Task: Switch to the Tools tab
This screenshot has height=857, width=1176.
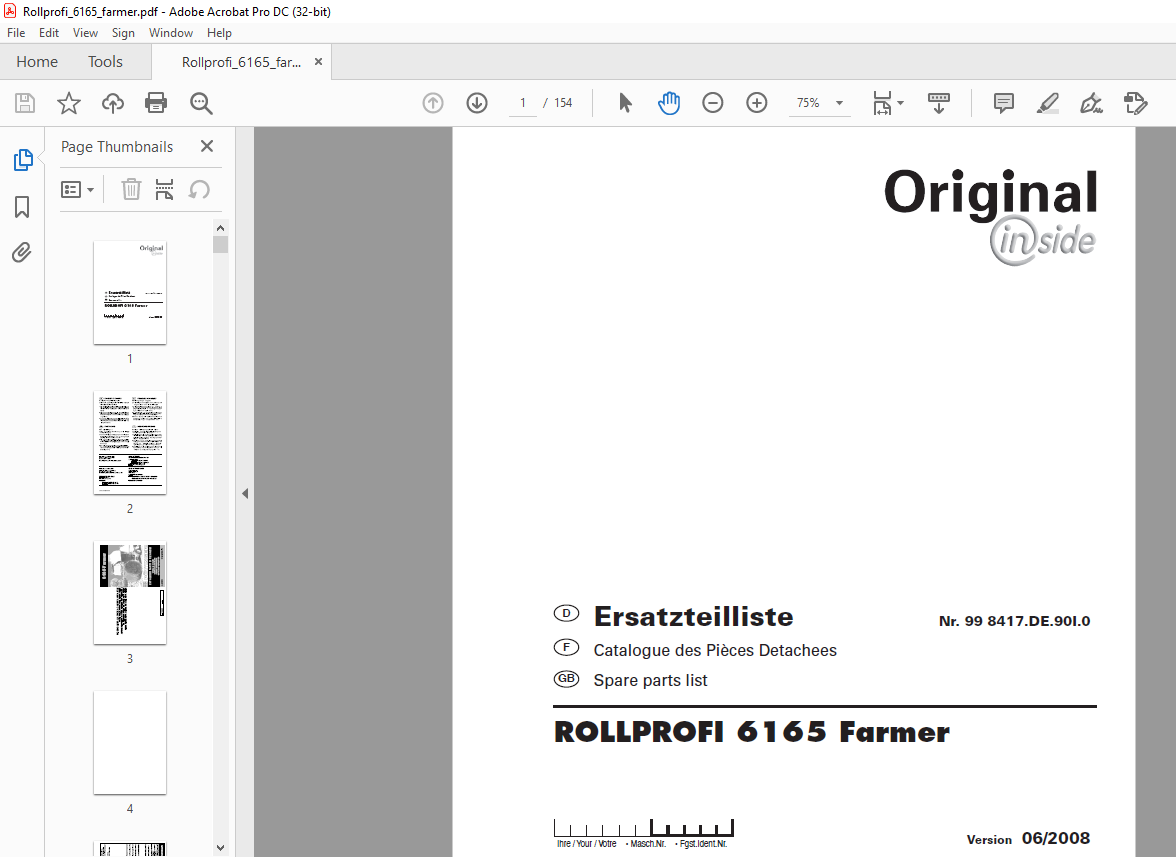Action: (x=105, y=61)
